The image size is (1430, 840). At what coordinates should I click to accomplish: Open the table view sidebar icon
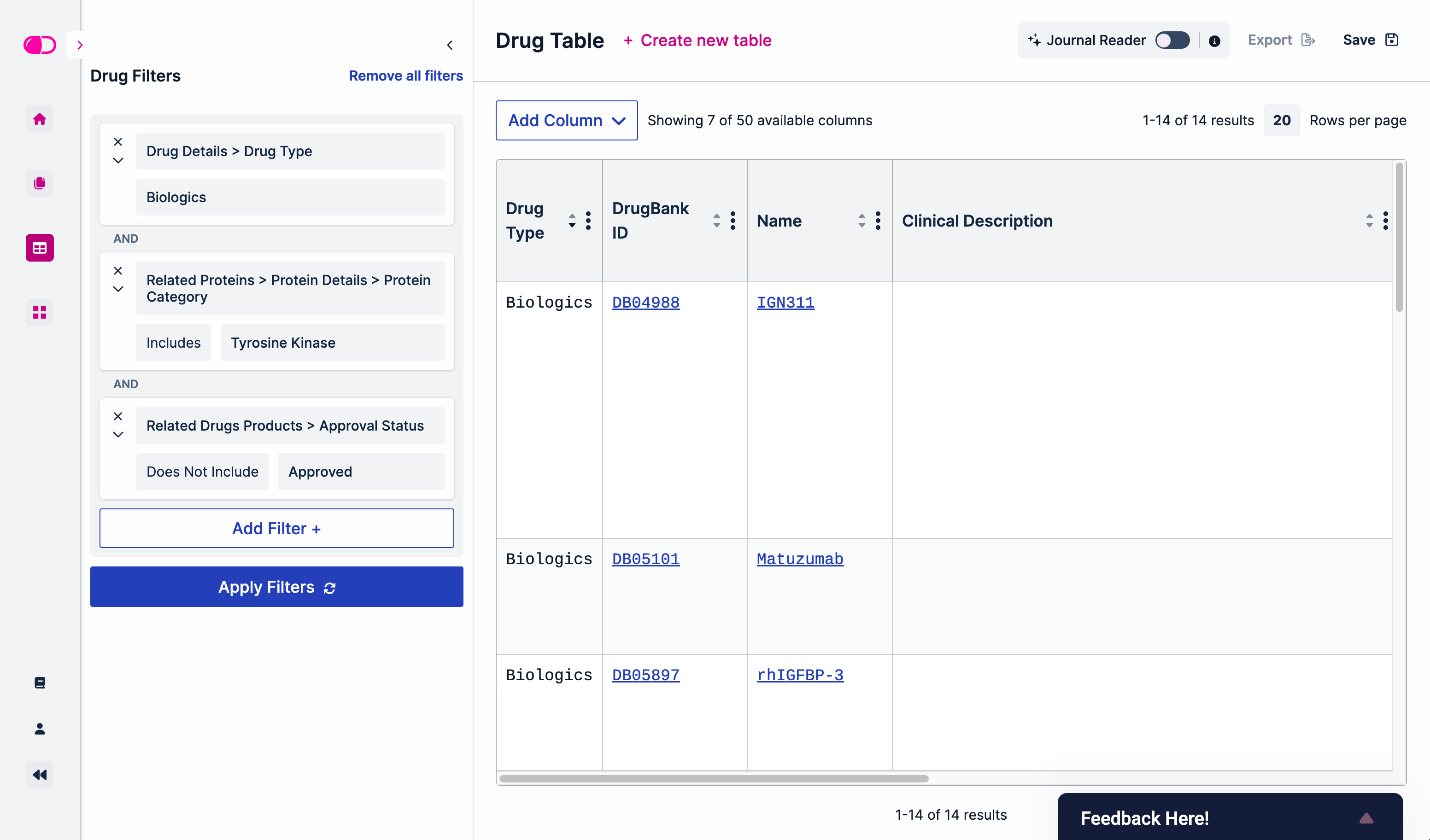(39, 248)
